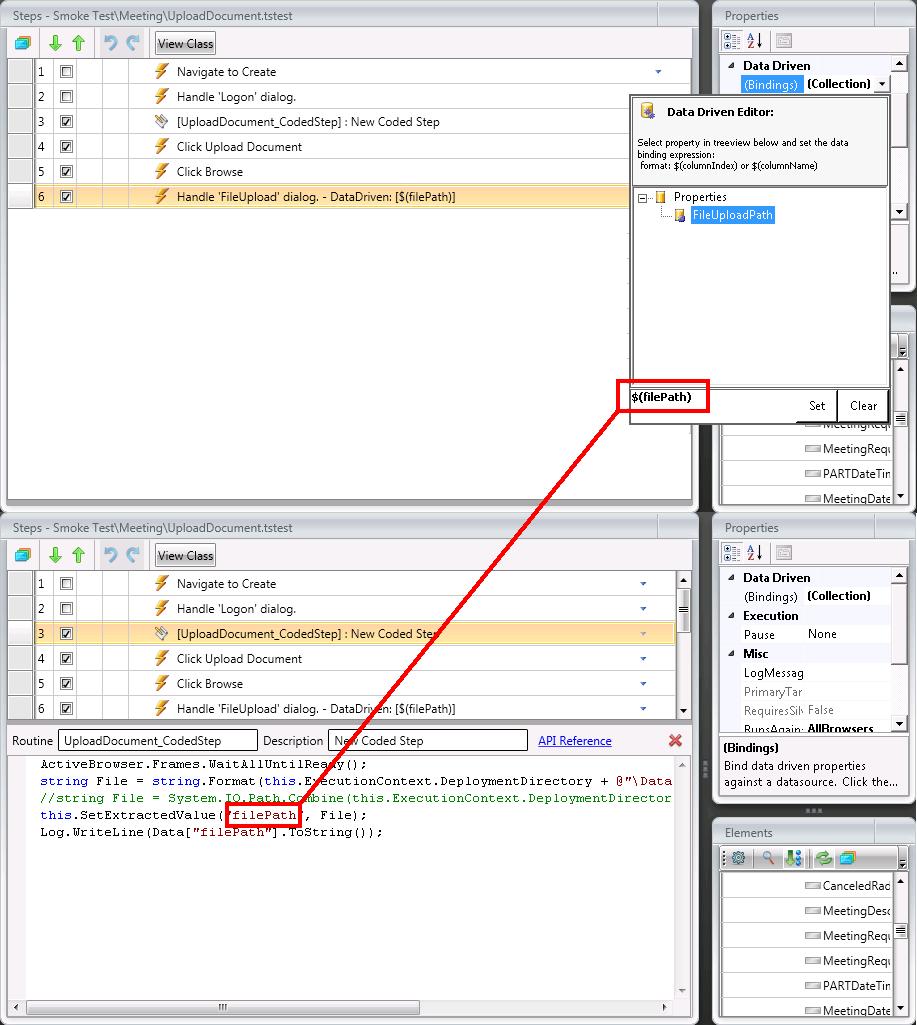The width and height of the screenshot is (917, 1025).
Task: Select upper step 4 Click Upload Document row
Action: pos(331,146)
